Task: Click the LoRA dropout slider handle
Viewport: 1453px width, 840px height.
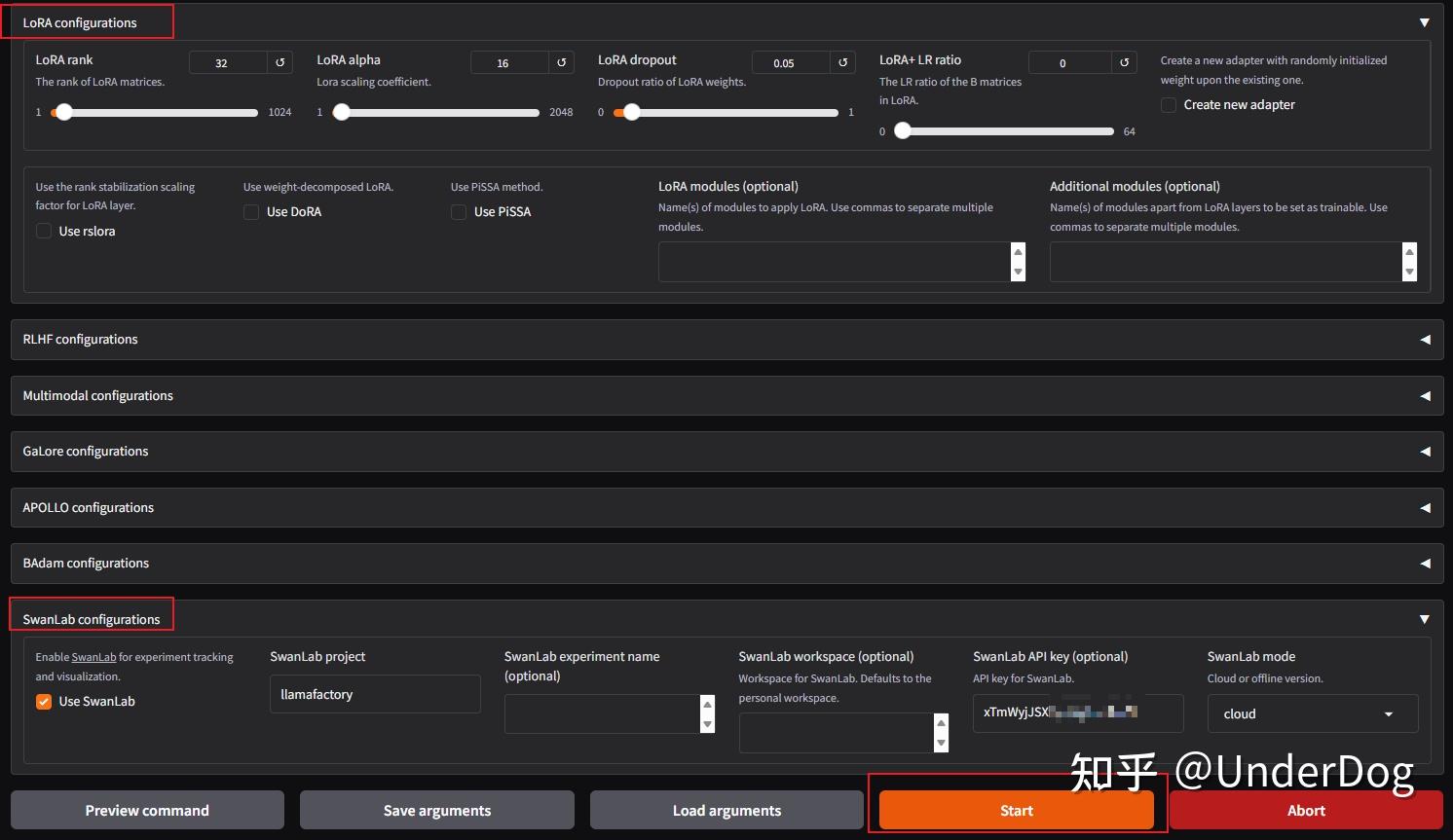Action: point(631,112)
